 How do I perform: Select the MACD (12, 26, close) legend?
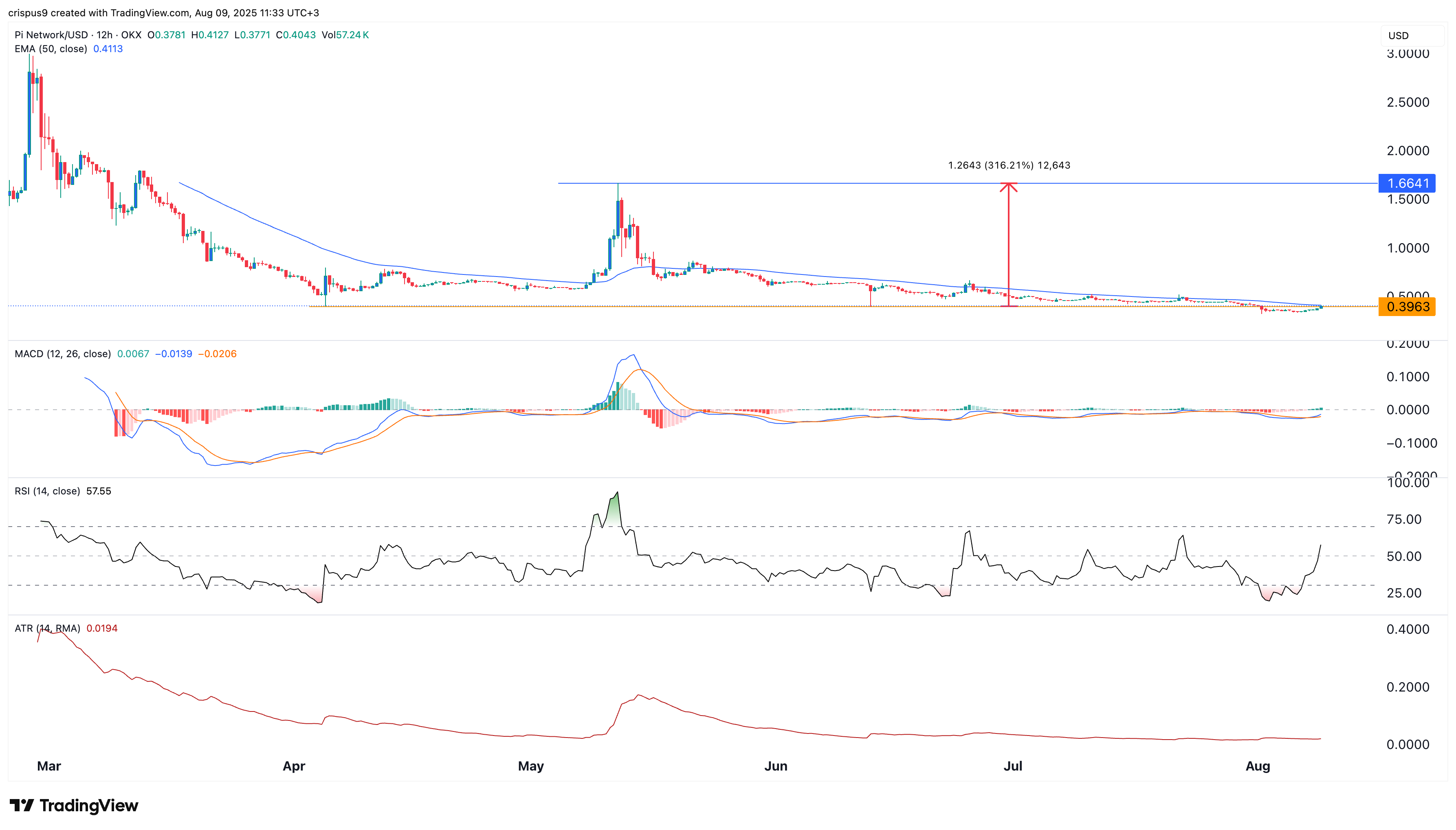pos(63,354)
